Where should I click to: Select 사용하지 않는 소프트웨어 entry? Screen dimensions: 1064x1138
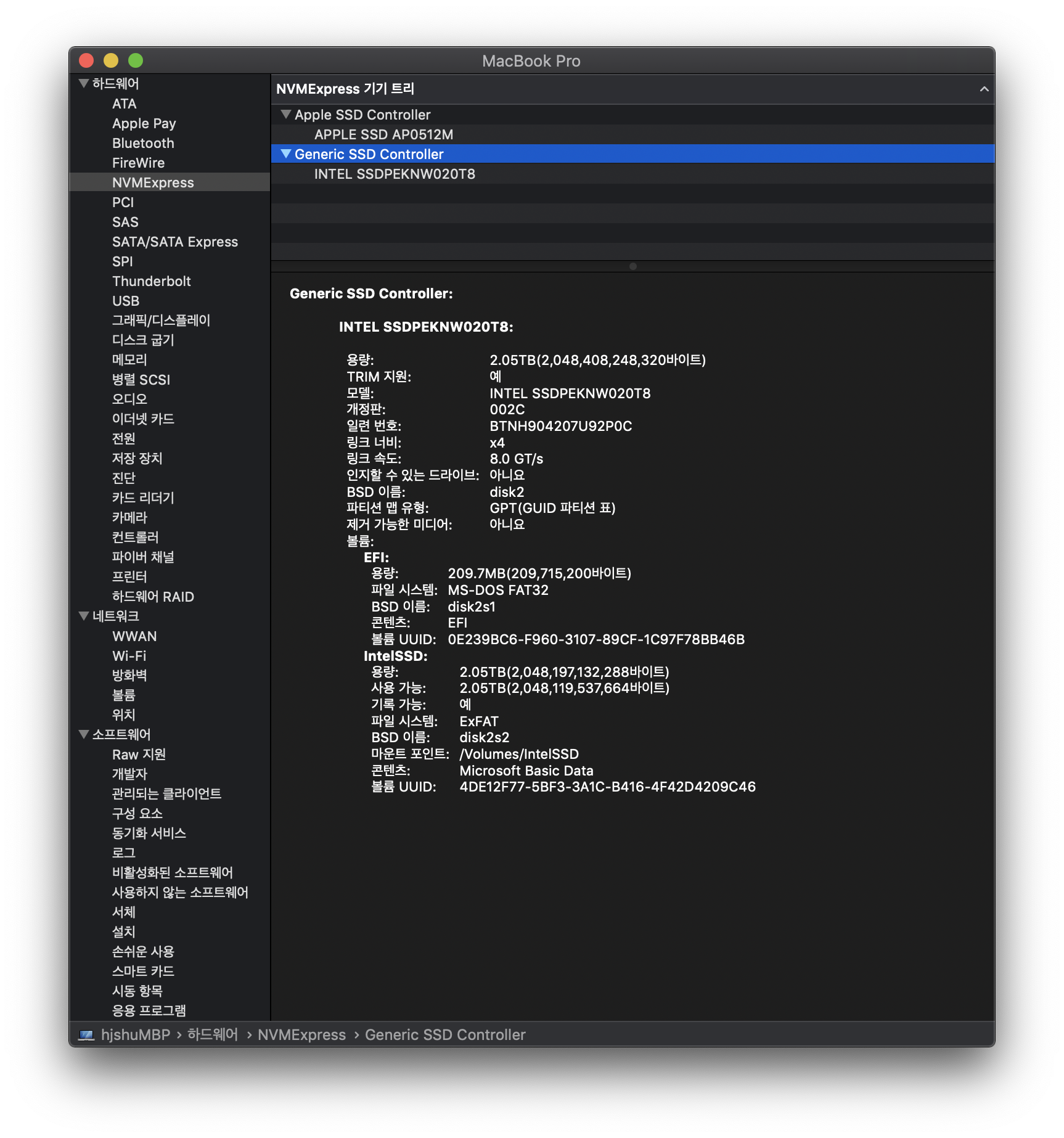[x=180, y=893]
